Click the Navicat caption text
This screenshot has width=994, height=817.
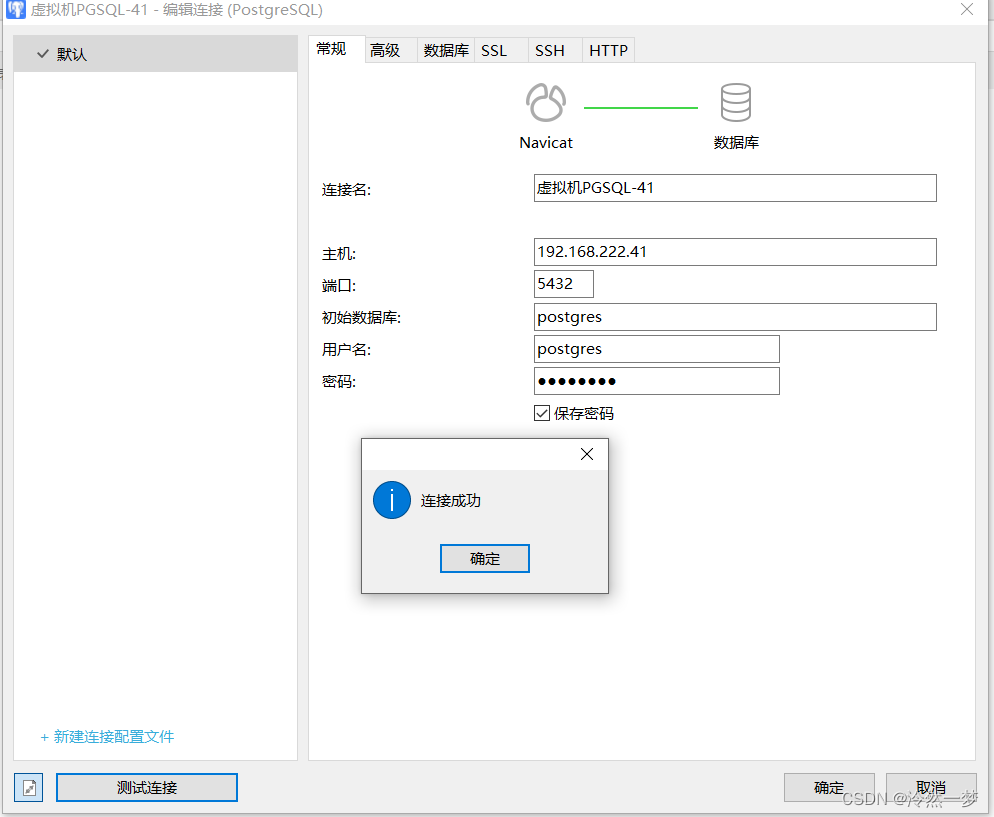[546, 143]
